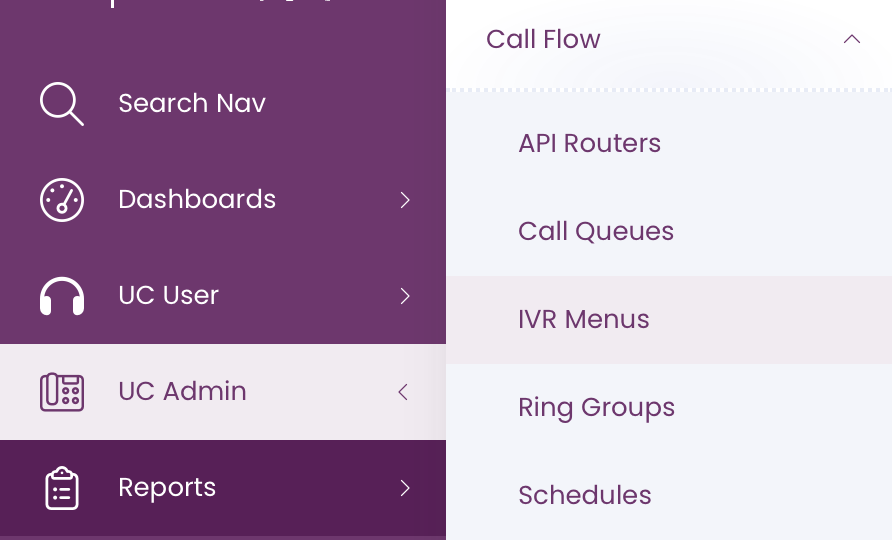Image resolution: width=892 pixels, height=540 pixels.
Task: Click the Reports clipboard icon
Action: point(62,488)
